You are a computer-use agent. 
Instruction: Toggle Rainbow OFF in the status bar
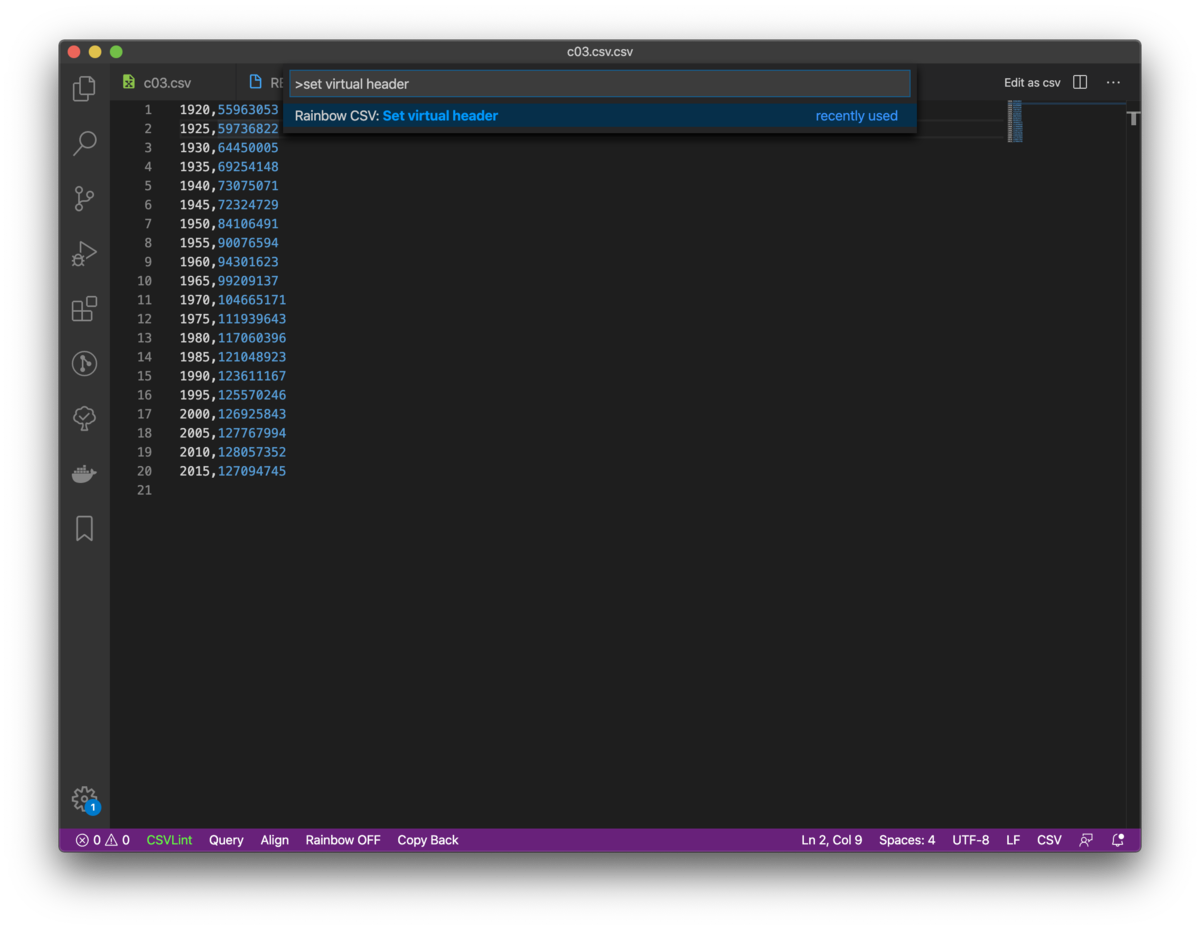pos(343,840)
